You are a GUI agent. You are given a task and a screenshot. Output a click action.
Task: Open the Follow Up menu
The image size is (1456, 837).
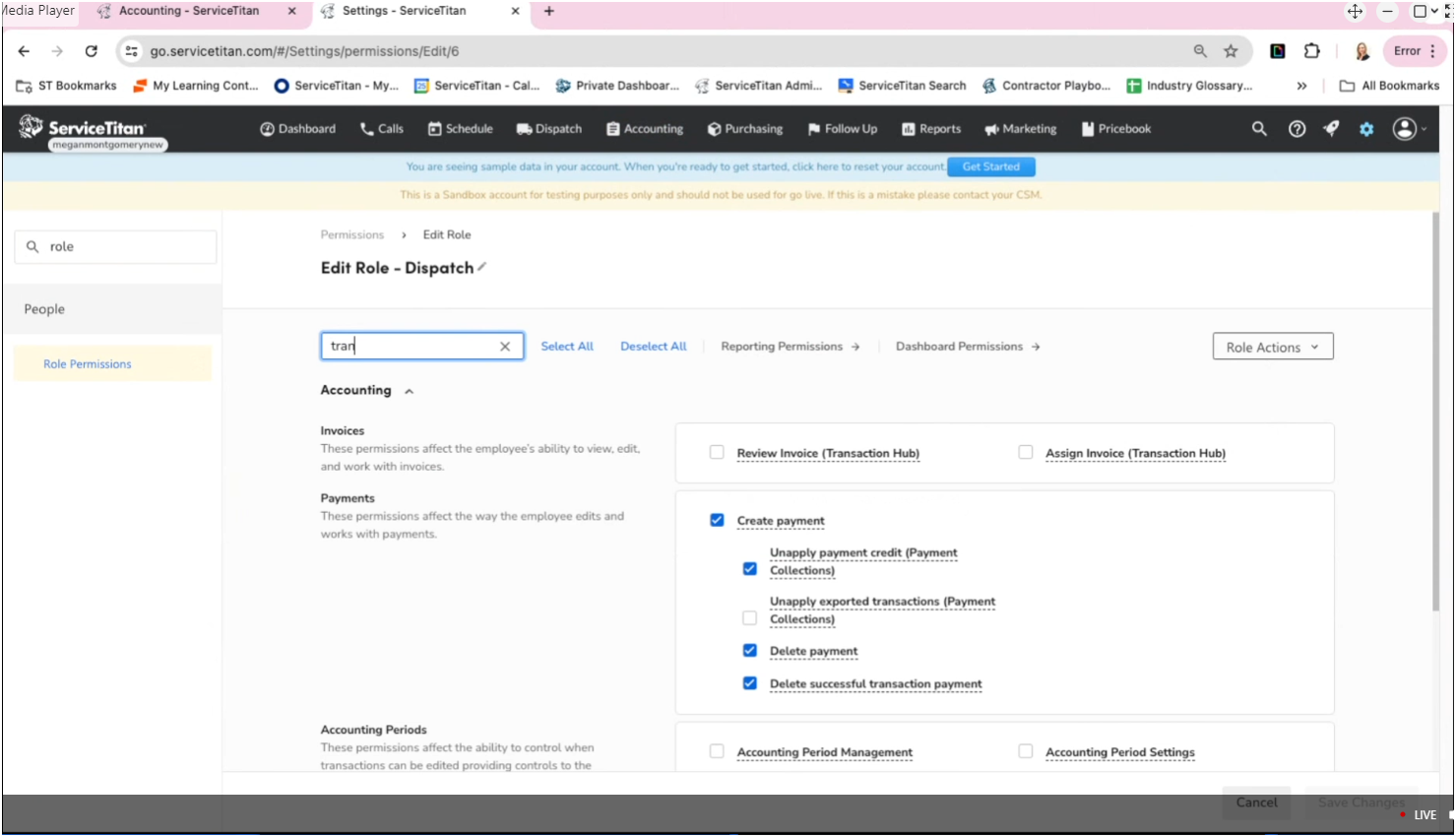[843, 129]
